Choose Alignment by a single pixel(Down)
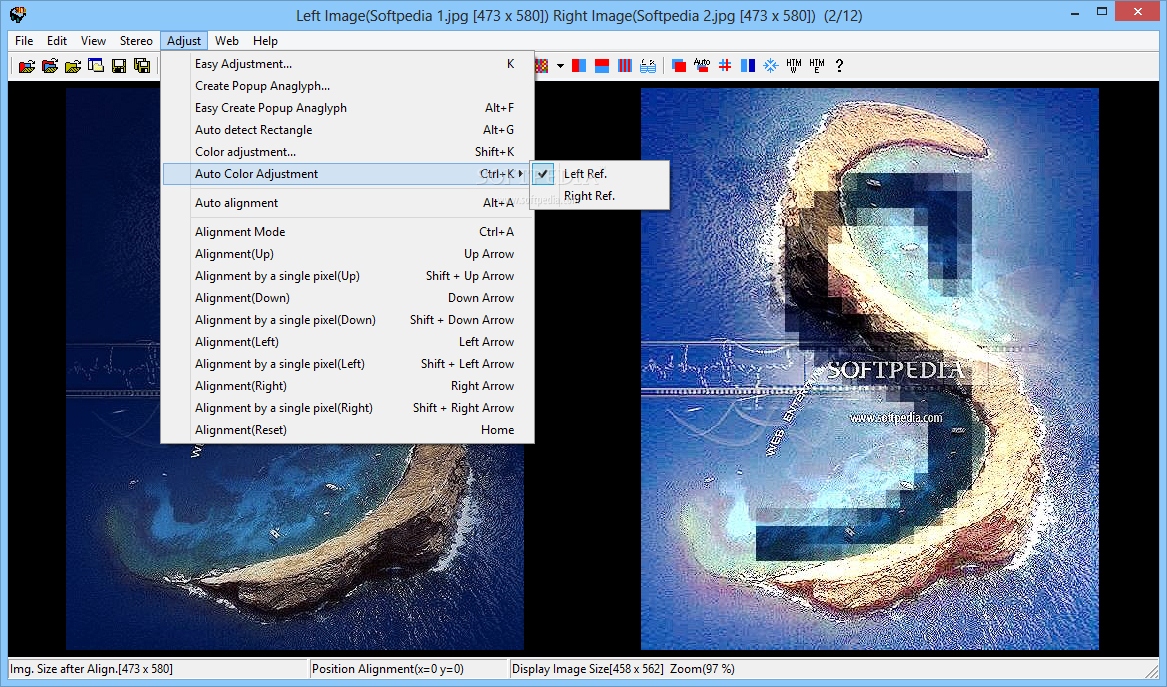This screenshot has width=1167, height=687. pos(348,319)
